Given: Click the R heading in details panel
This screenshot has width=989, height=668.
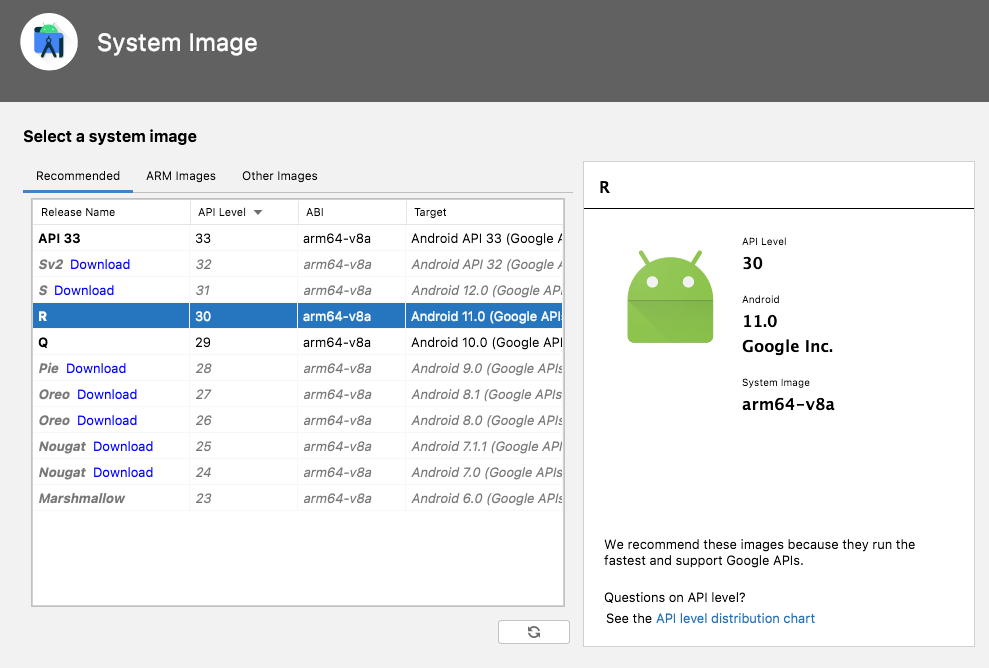Looking at the screenshot, I should point(604,187).
